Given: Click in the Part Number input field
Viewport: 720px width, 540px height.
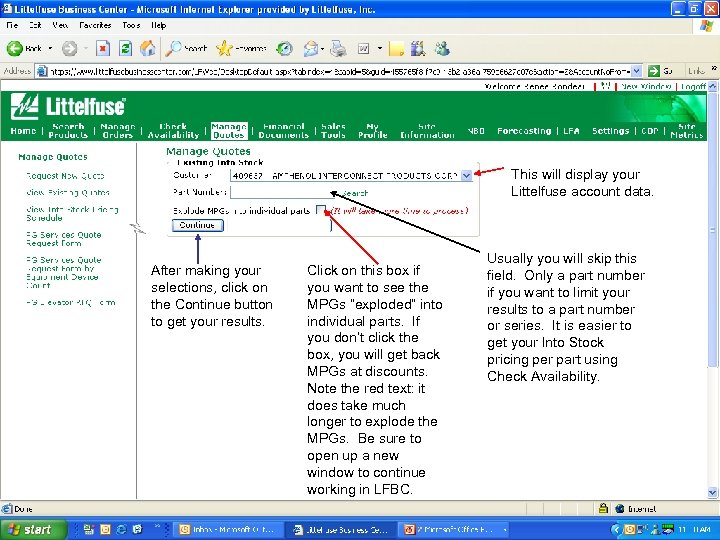Looking at the screenshot, I should tap(284, 192).
